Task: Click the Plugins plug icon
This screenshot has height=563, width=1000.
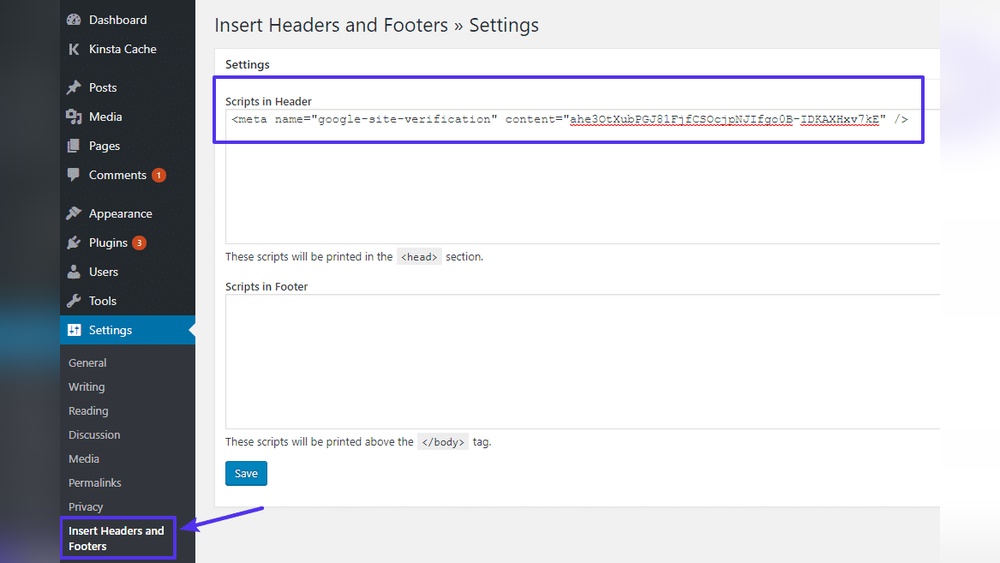Action: [74, 242]
